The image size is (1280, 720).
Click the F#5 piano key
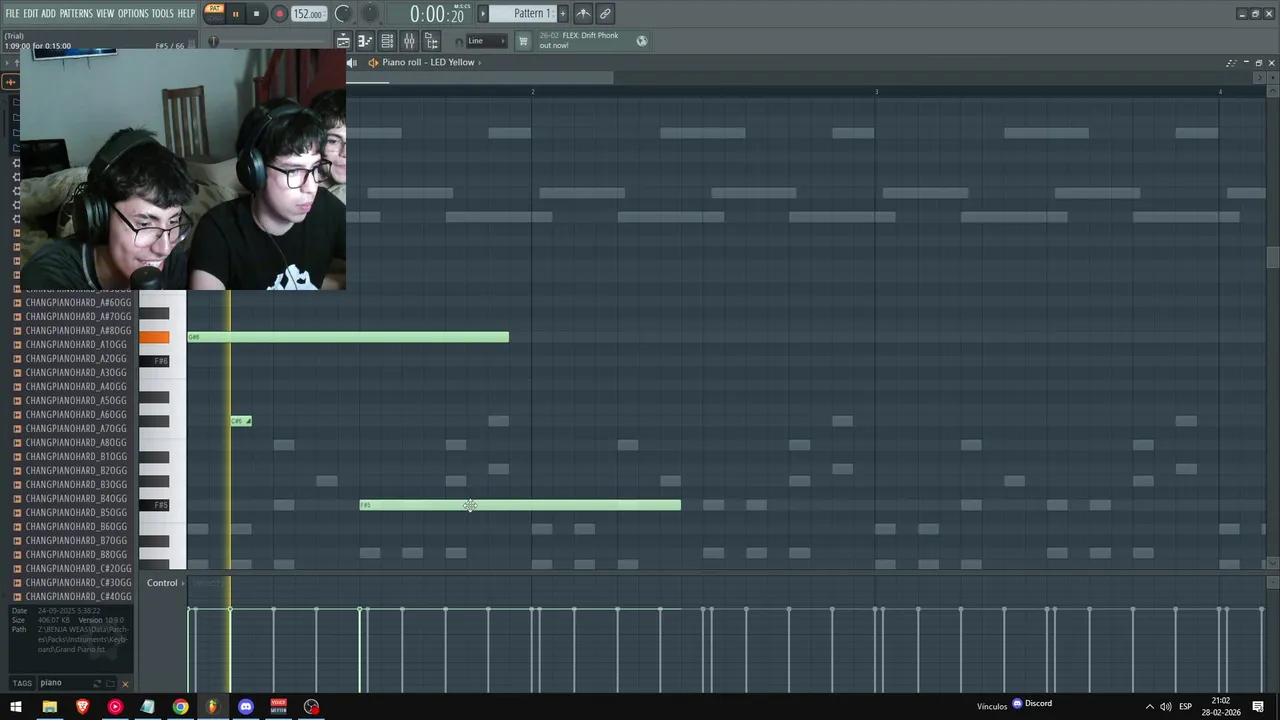[x=154, y=505]
